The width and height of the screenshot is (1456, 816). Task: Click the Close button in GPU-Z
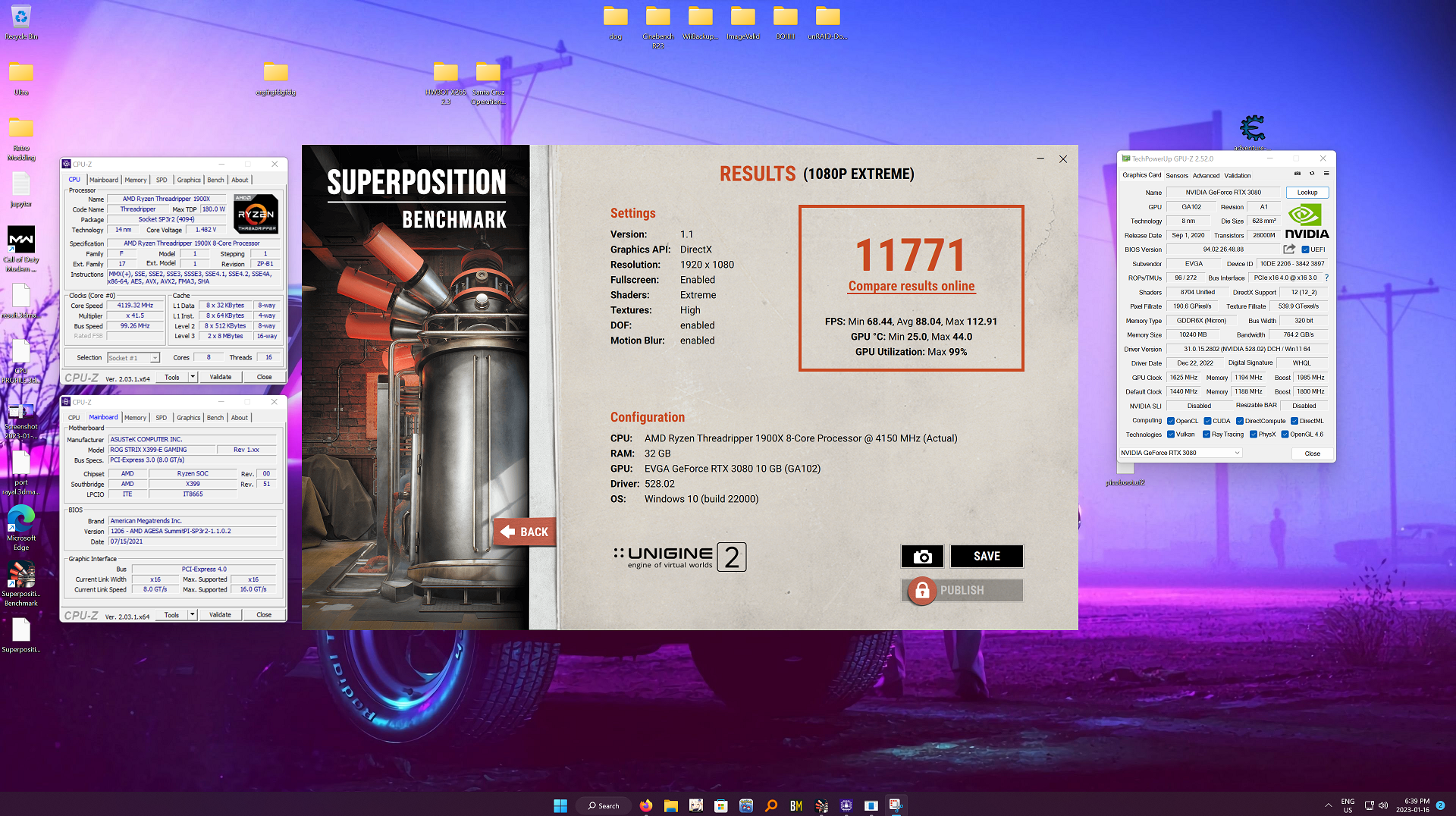[x=1312, y=454]
